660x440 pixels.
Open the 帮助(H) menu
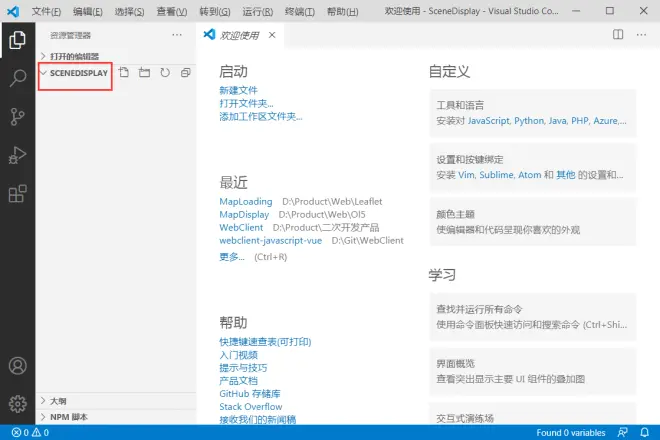tap(343, 11)
